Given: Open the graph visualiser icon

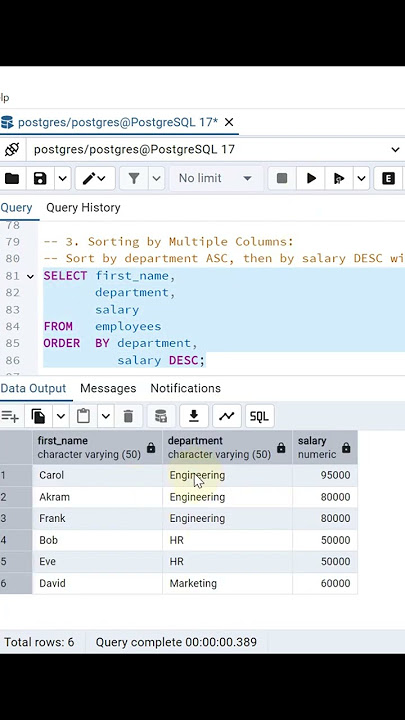Looking at the screenshot, I should click(x=226, y=416).
